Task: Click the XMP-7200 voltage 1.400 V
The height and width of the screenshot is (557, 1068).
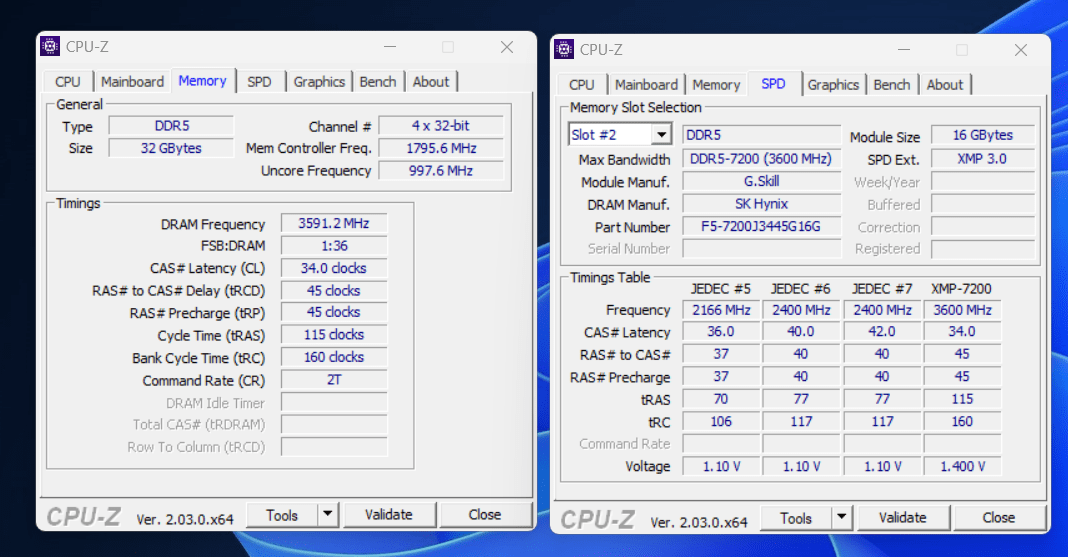Action: point(962,466)
